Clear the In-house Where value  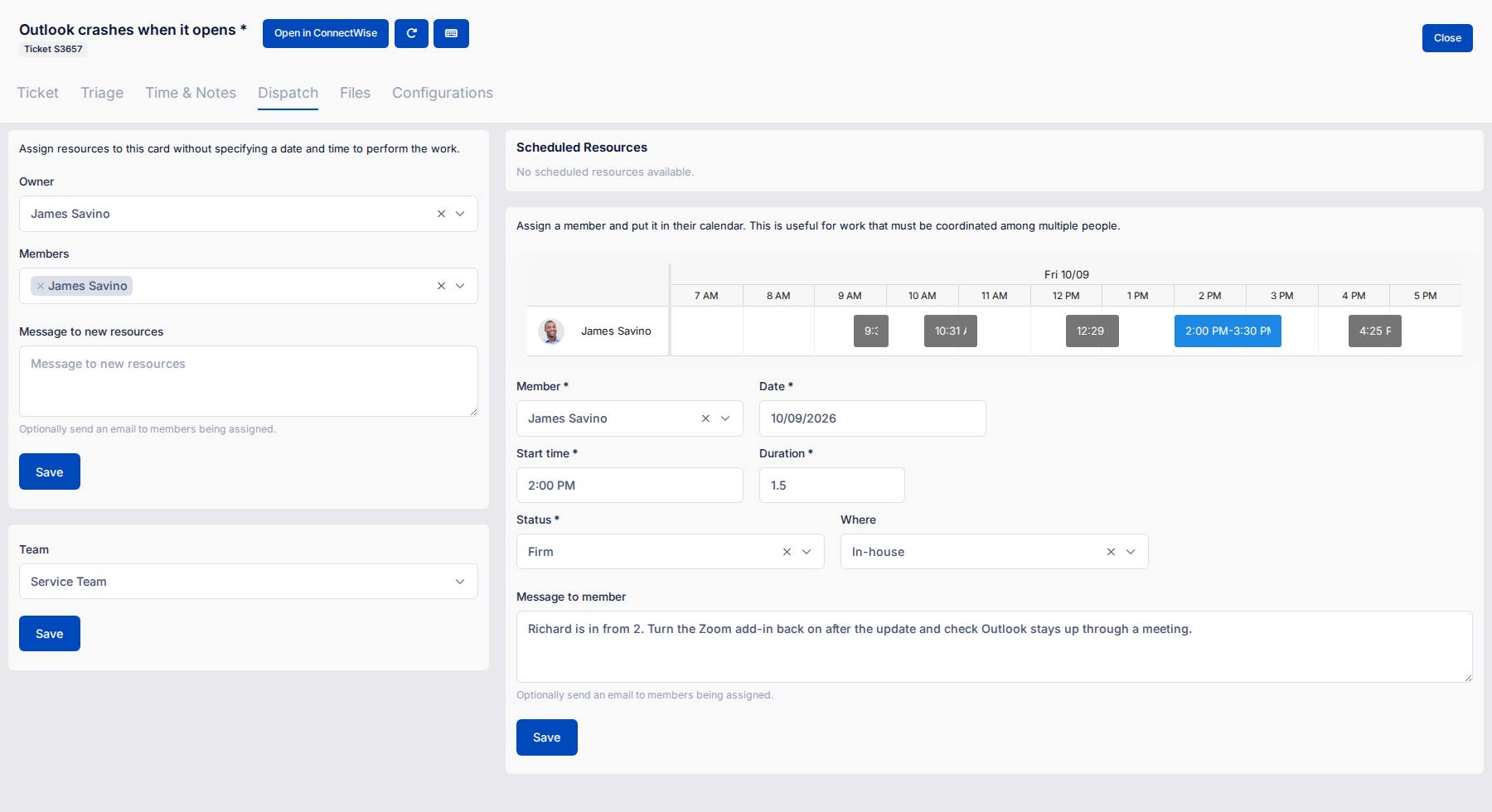(x=1111, y=552)
